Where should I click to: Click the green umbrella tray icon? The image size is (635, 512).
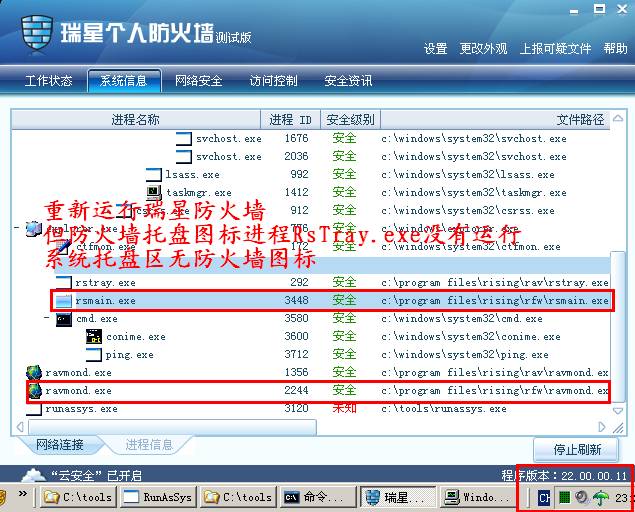pos(601,497)
